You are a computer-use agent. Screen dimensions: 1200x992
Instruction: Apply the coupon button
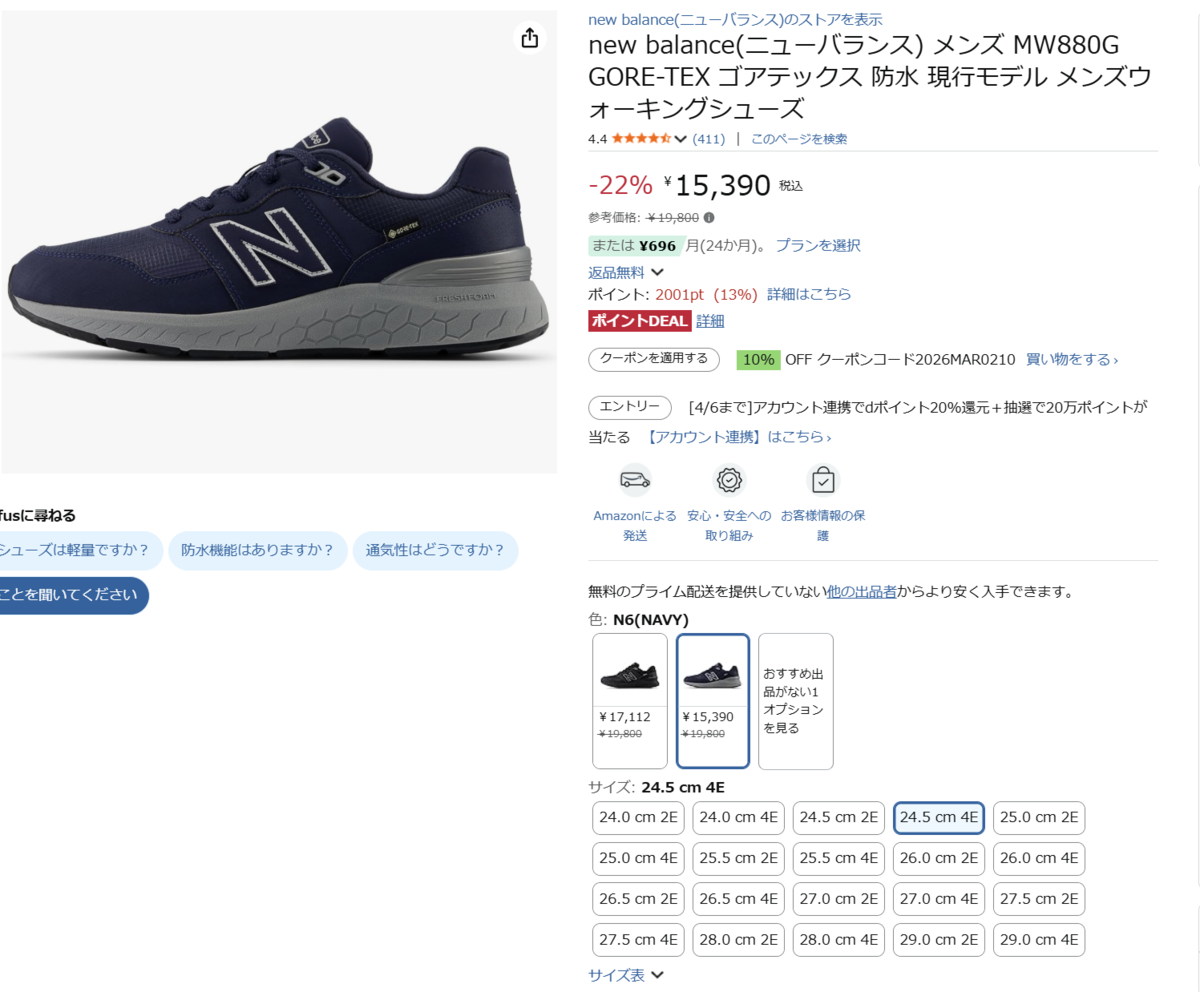point(654,359)
